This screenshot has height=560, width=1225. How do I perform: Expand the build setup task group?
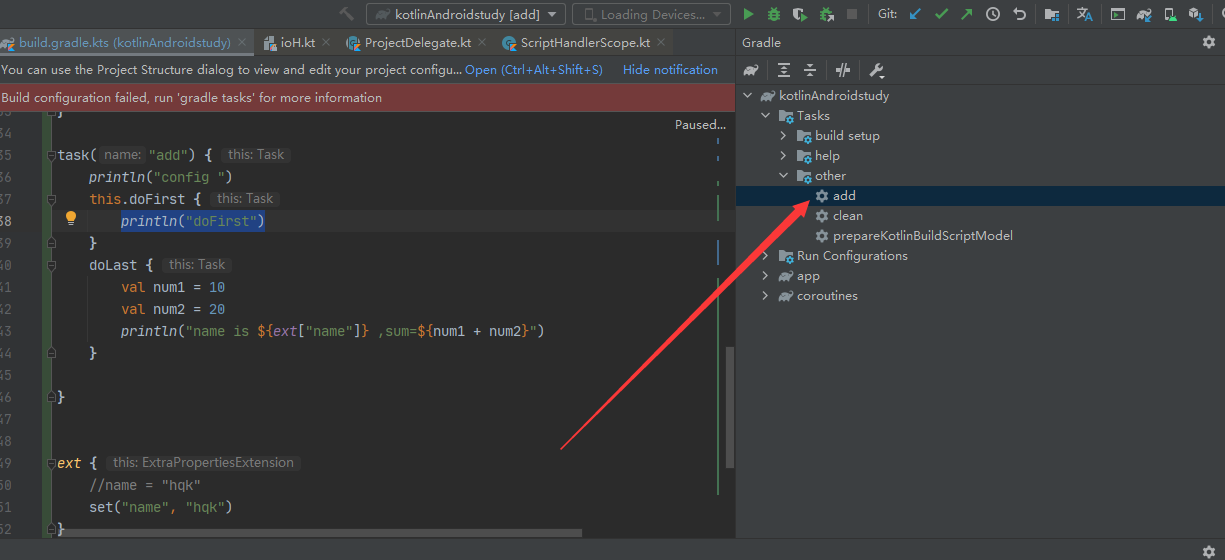coord(784,136)
